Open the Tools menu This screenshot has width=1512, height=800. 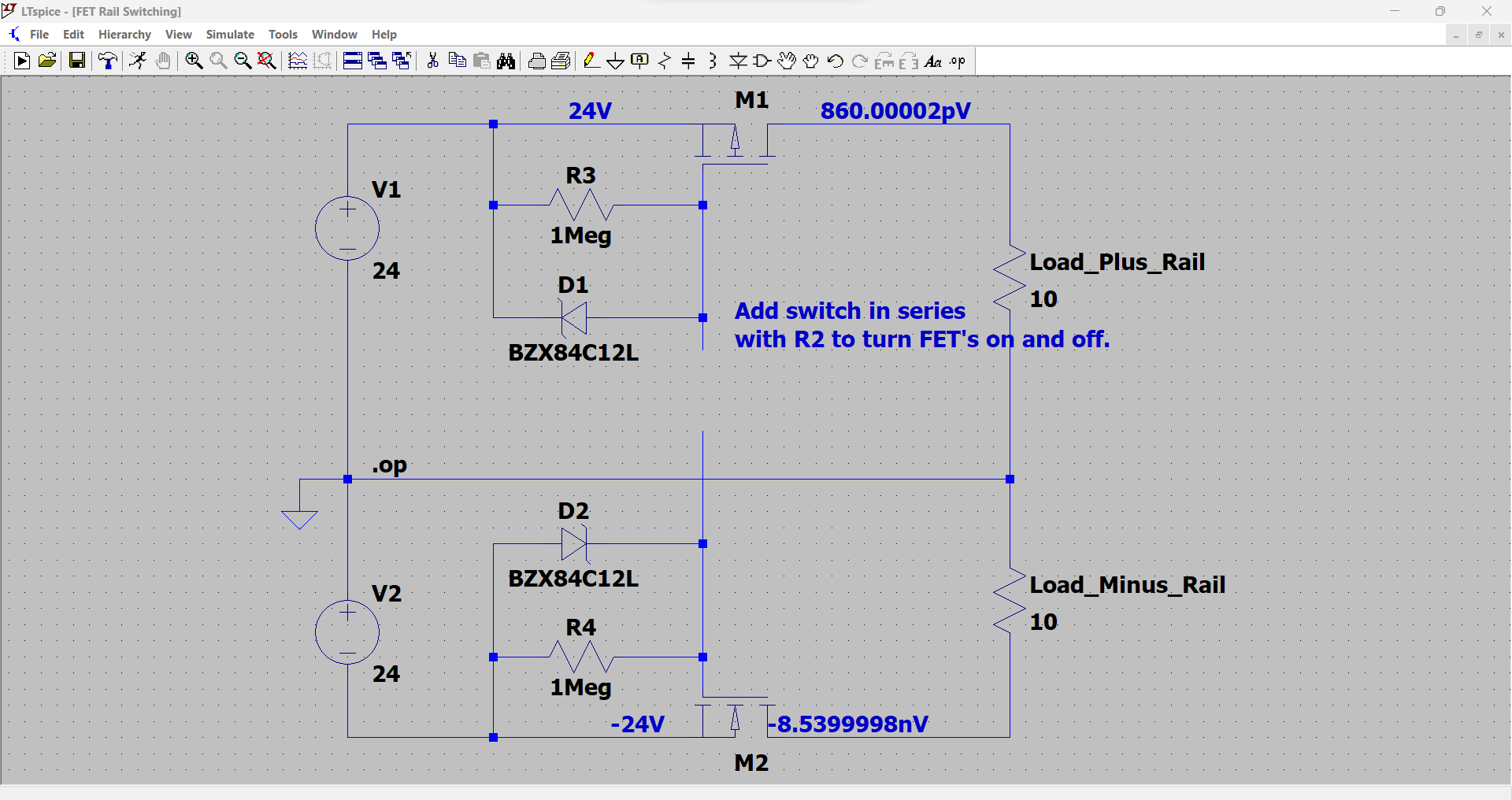coord(283,35)
